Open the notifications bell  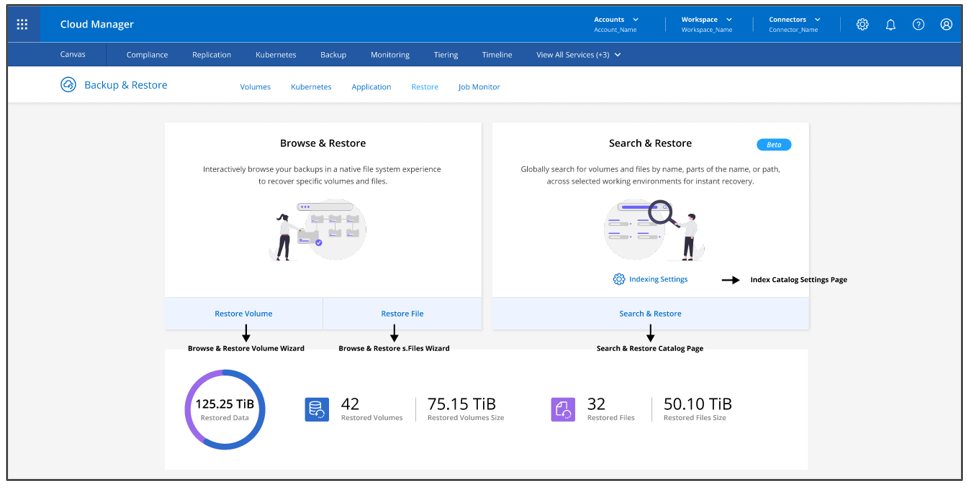point(890,24)
